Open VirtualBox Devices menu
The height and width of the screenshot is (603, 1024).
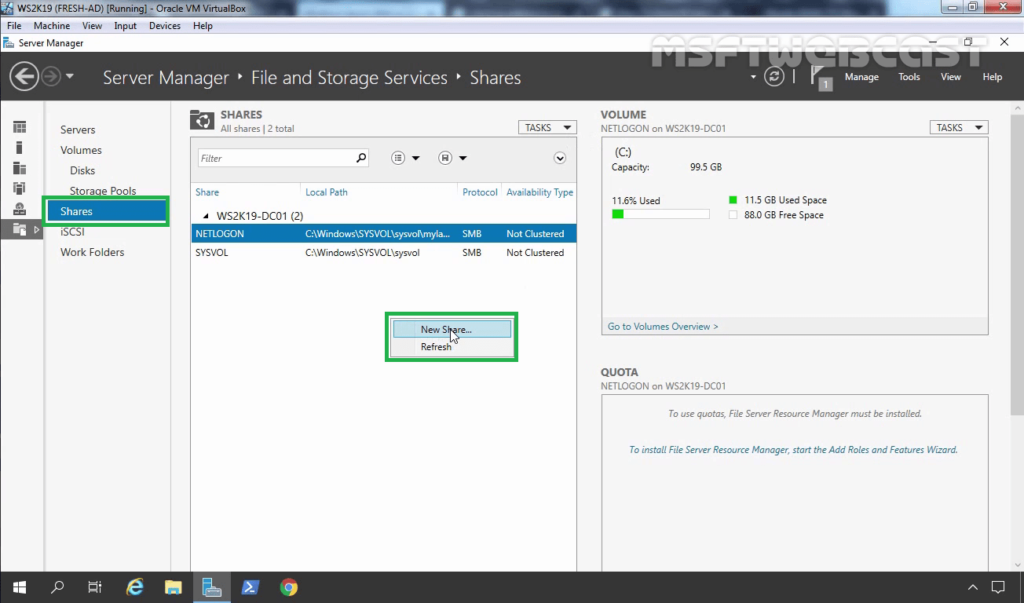point(165,25)
